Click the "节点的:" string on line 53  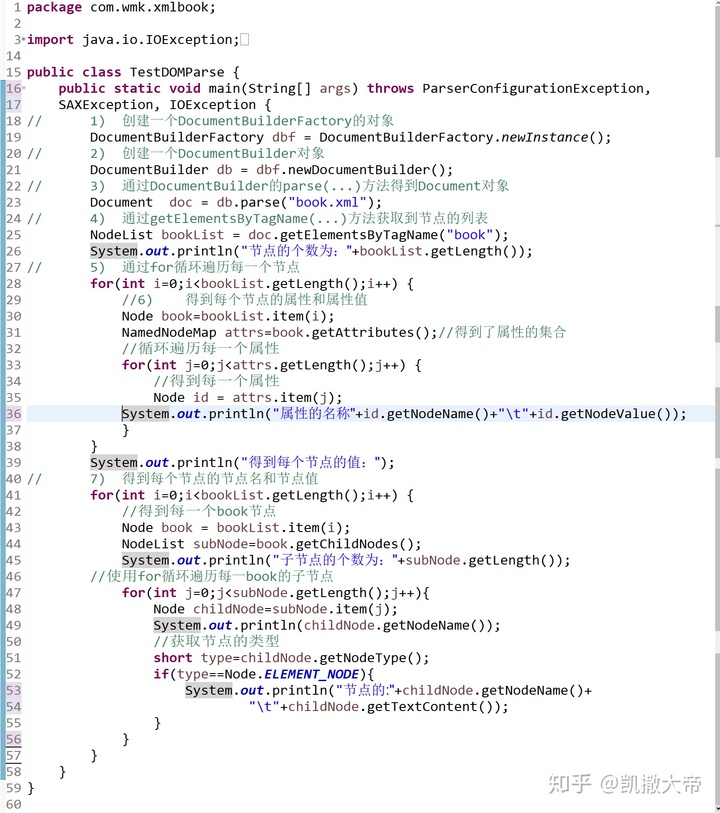click(x=365, y=691)
